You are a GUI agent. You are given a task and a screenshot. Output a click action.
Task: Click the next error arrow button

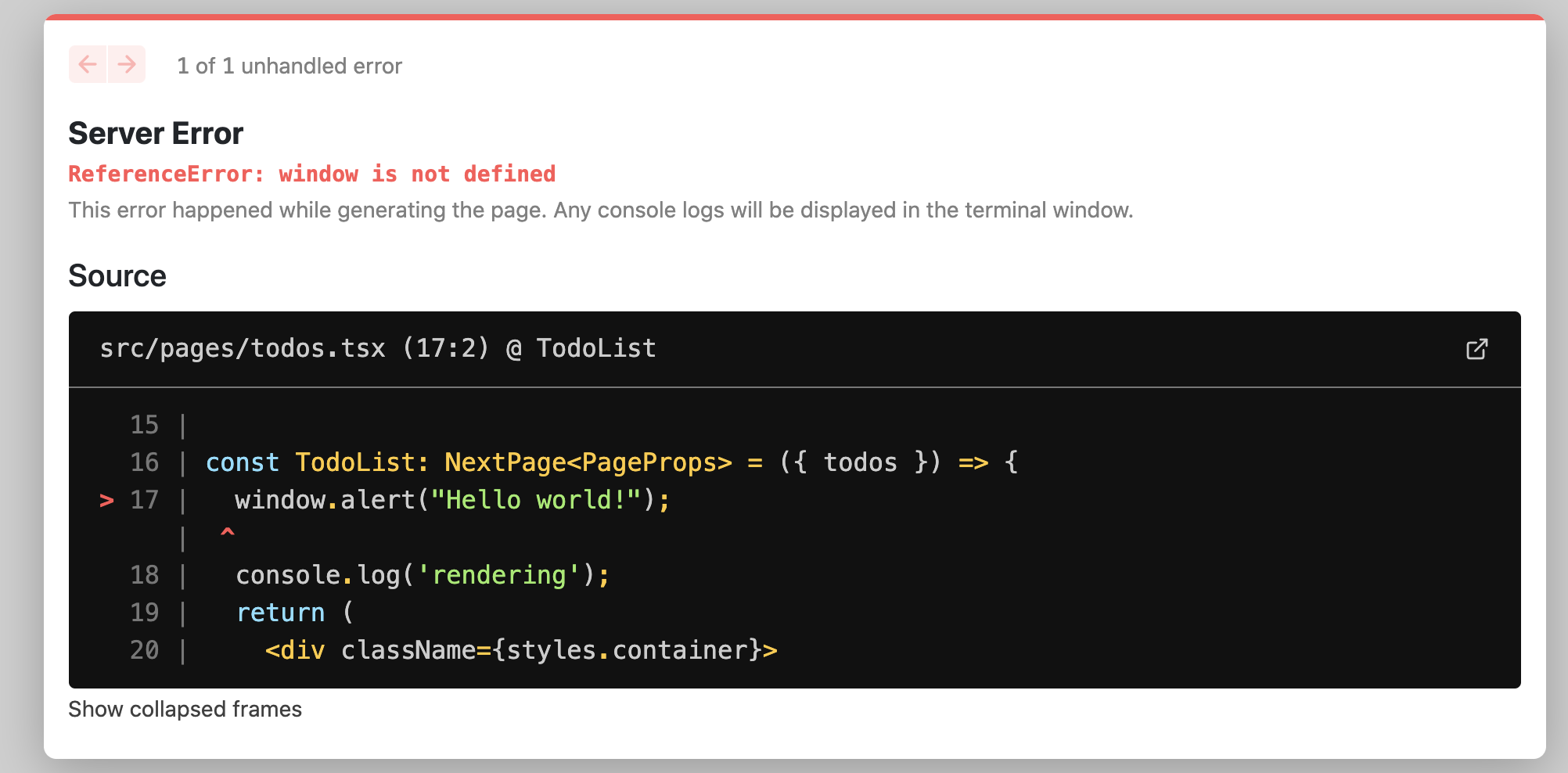point(127,64)
